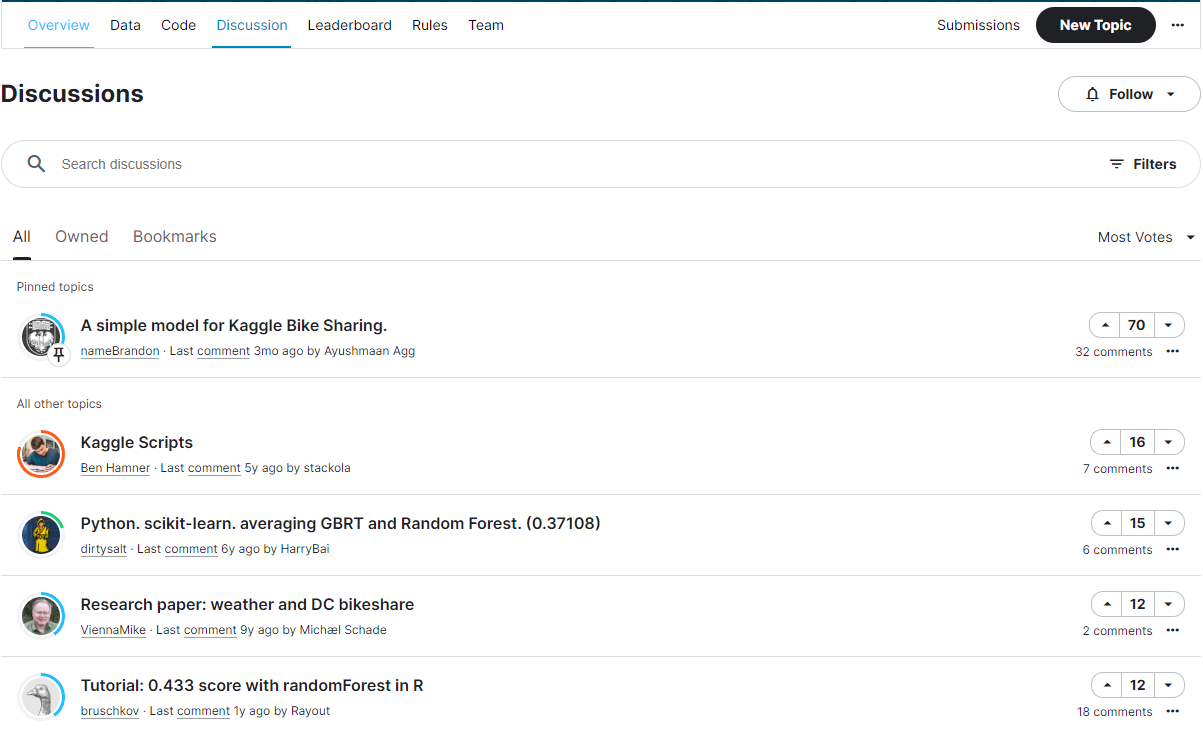The width and height of the screenshot is (1203, 735).
Task: Visit bruschkov's profile link
Action: pyautogui.click(x=110, y=711)
